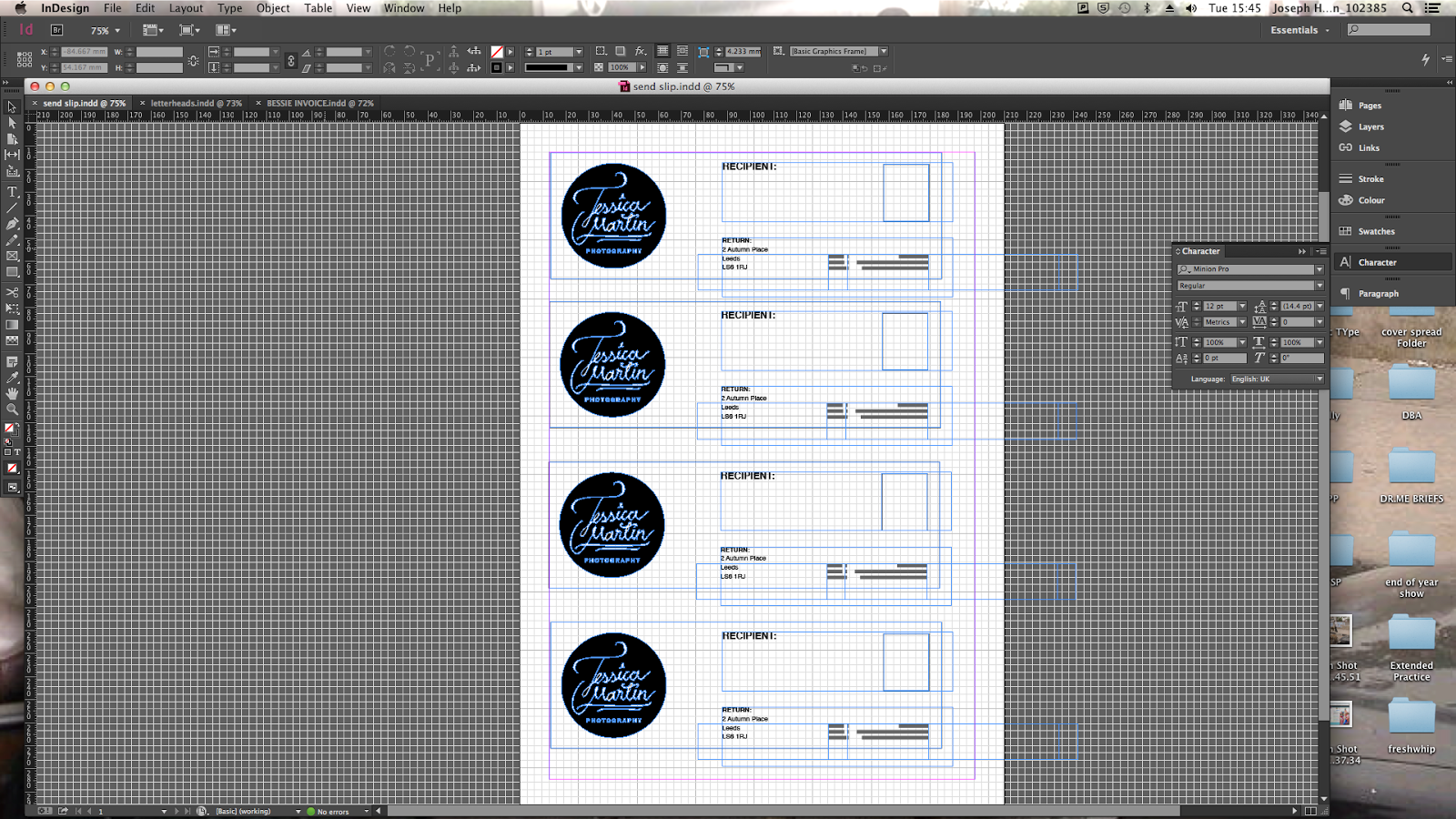Open the File menu

pos(113,8)
